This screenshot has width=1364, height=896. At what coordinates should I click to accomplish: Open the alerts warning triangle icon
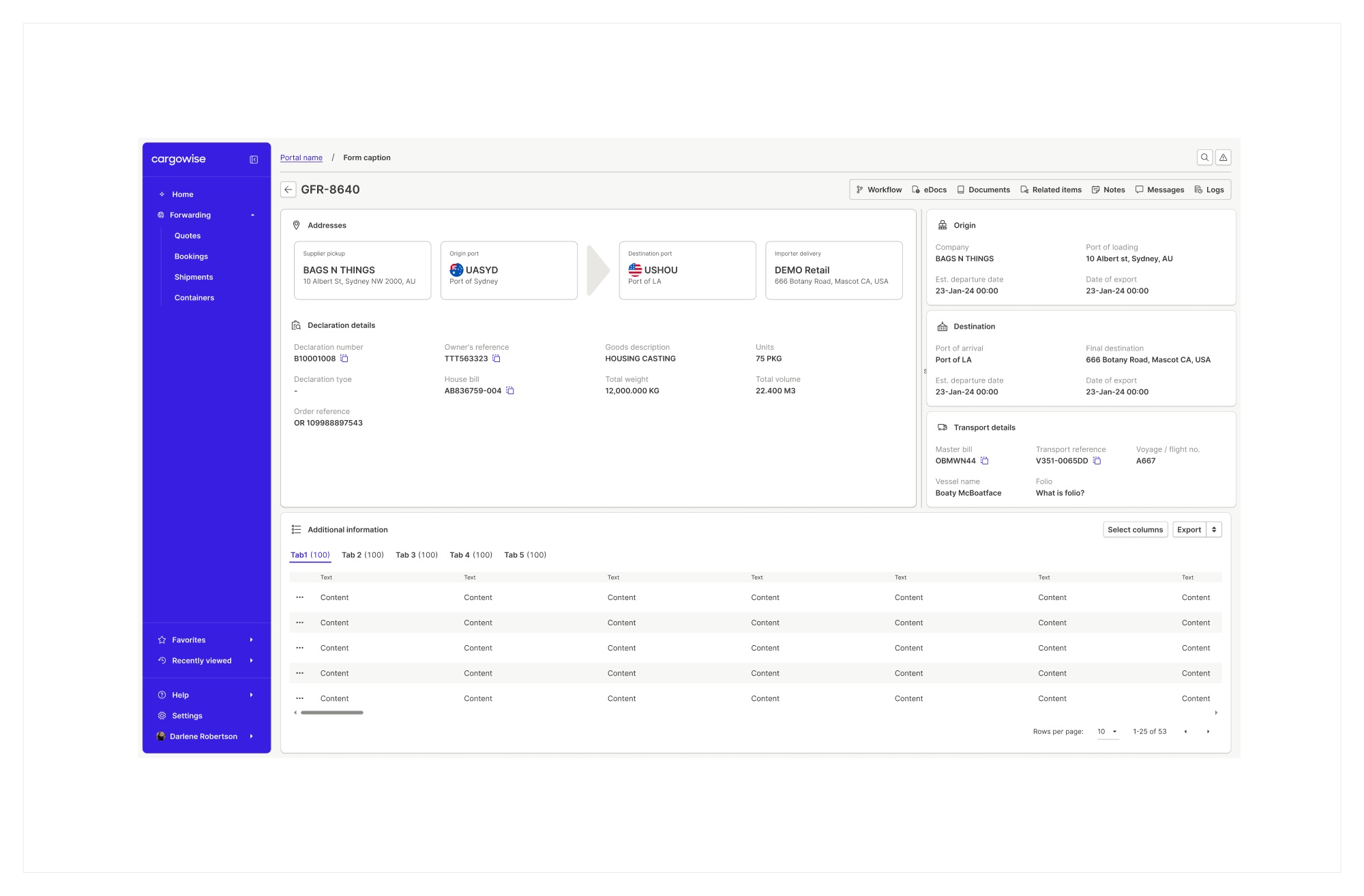1224,158
